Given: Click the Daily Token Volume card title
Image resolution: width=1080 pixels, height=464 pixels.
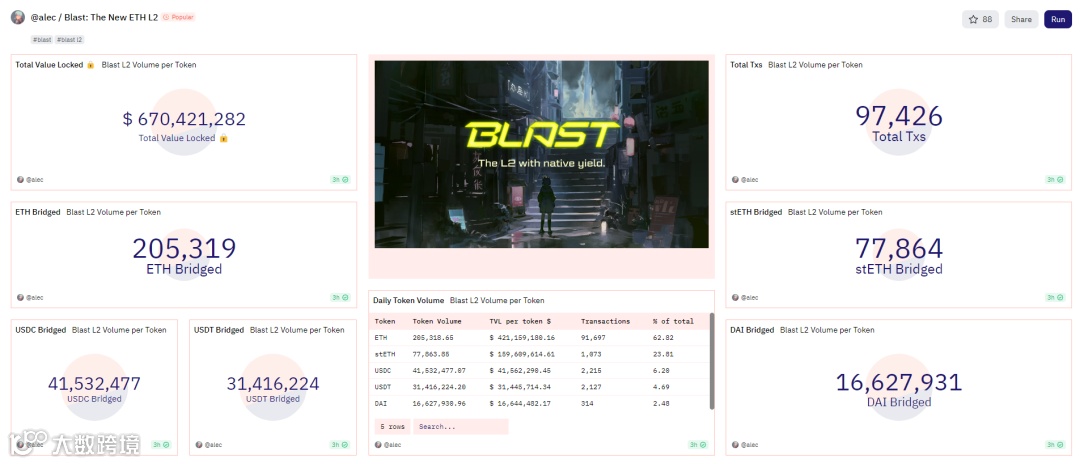Looking at the screenshot, I should pyautogui.click(x=408, y=300).
